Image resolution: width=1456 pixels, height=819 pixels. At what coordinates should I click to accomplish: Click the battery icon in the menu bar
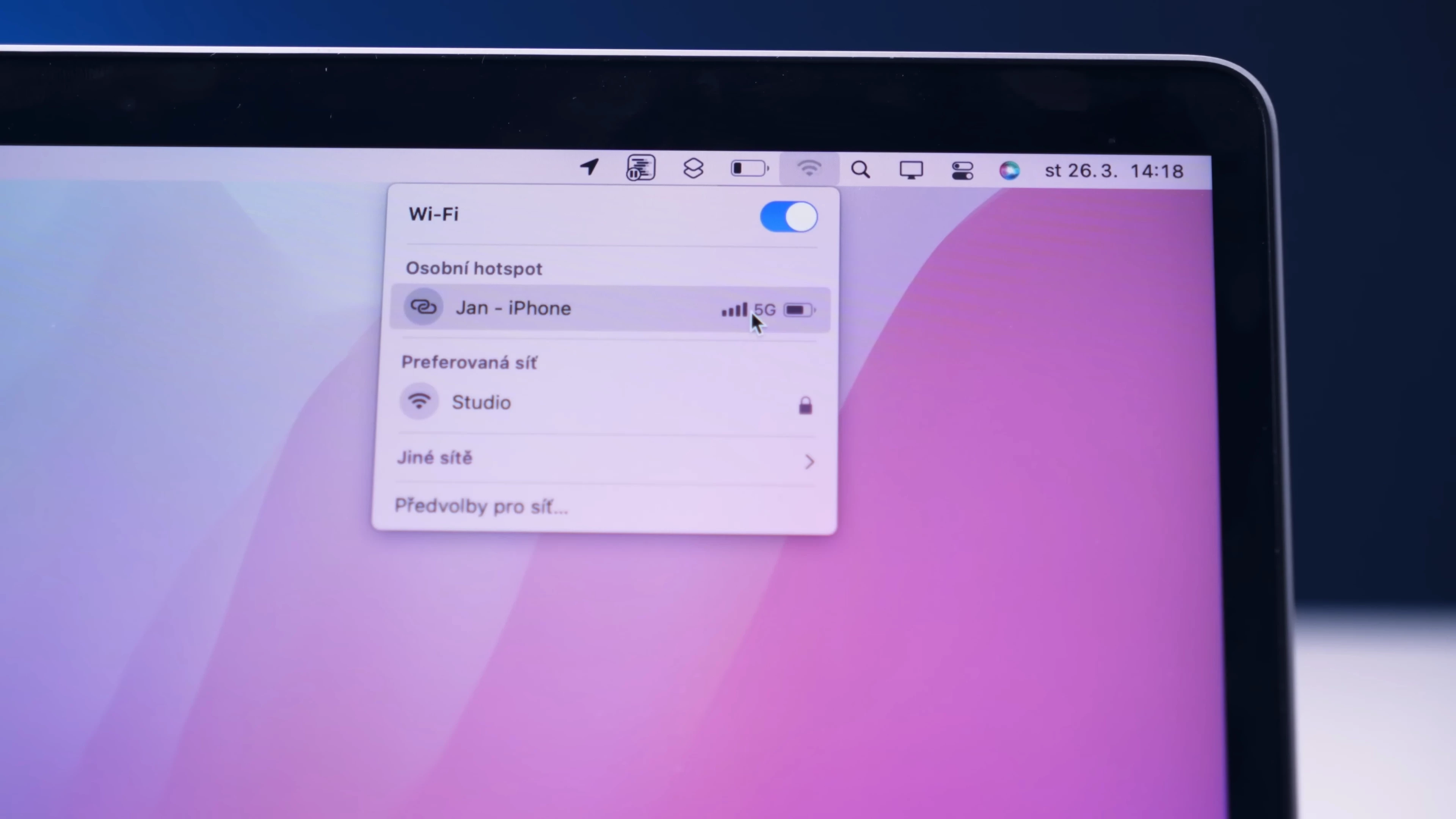(x=750, y=168)
